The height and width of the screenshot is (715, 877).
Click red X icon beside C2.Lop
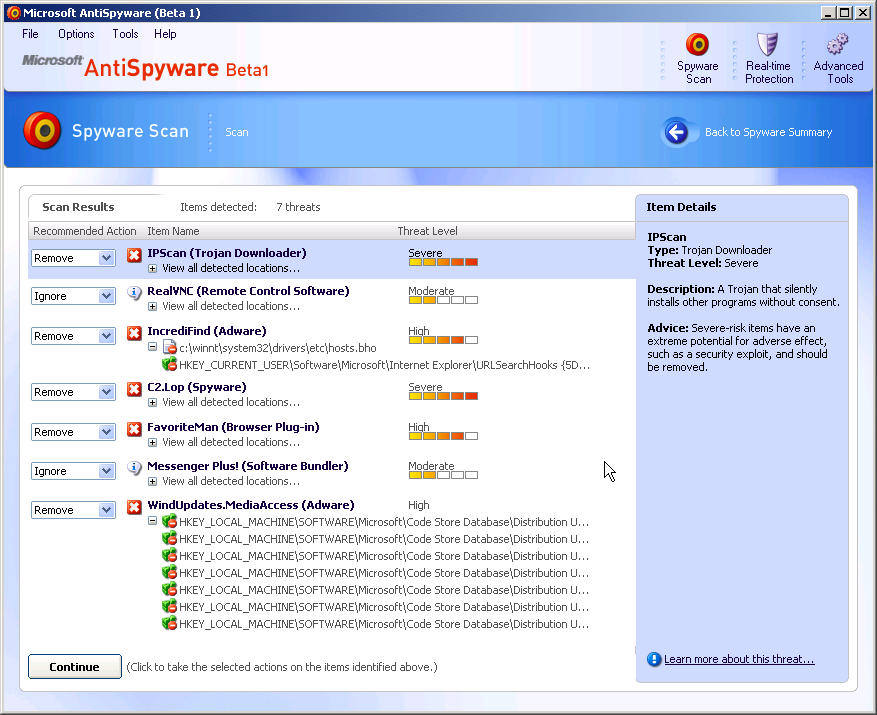point(134,389)
